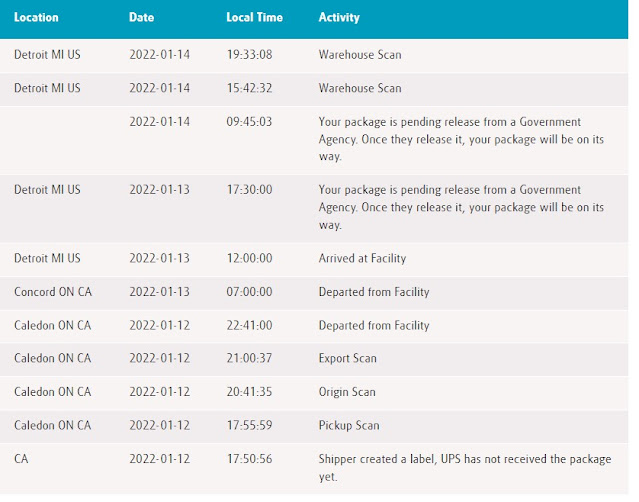Viewport: 639px width, 502px height.
Task: Click the 17:30:00 time entry
Action: (249, 190)
